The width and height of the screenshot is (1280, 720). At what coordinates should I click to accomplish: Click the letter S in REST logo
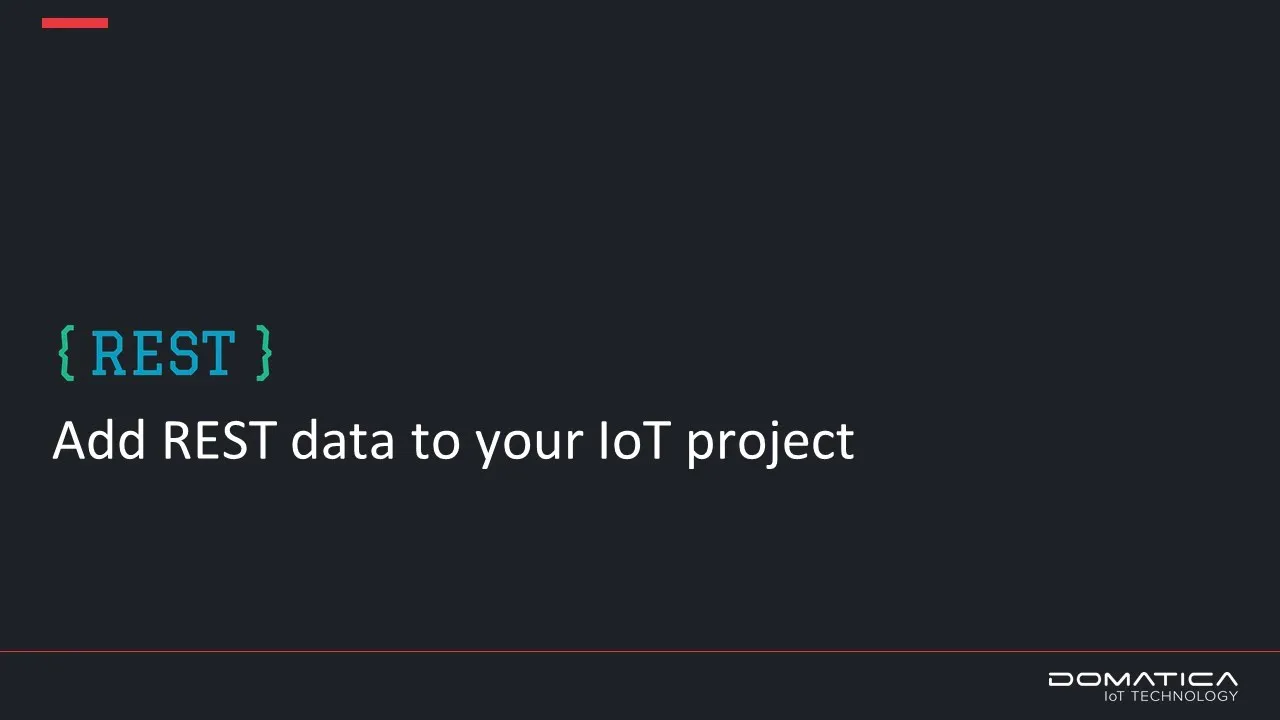[181, 354]
